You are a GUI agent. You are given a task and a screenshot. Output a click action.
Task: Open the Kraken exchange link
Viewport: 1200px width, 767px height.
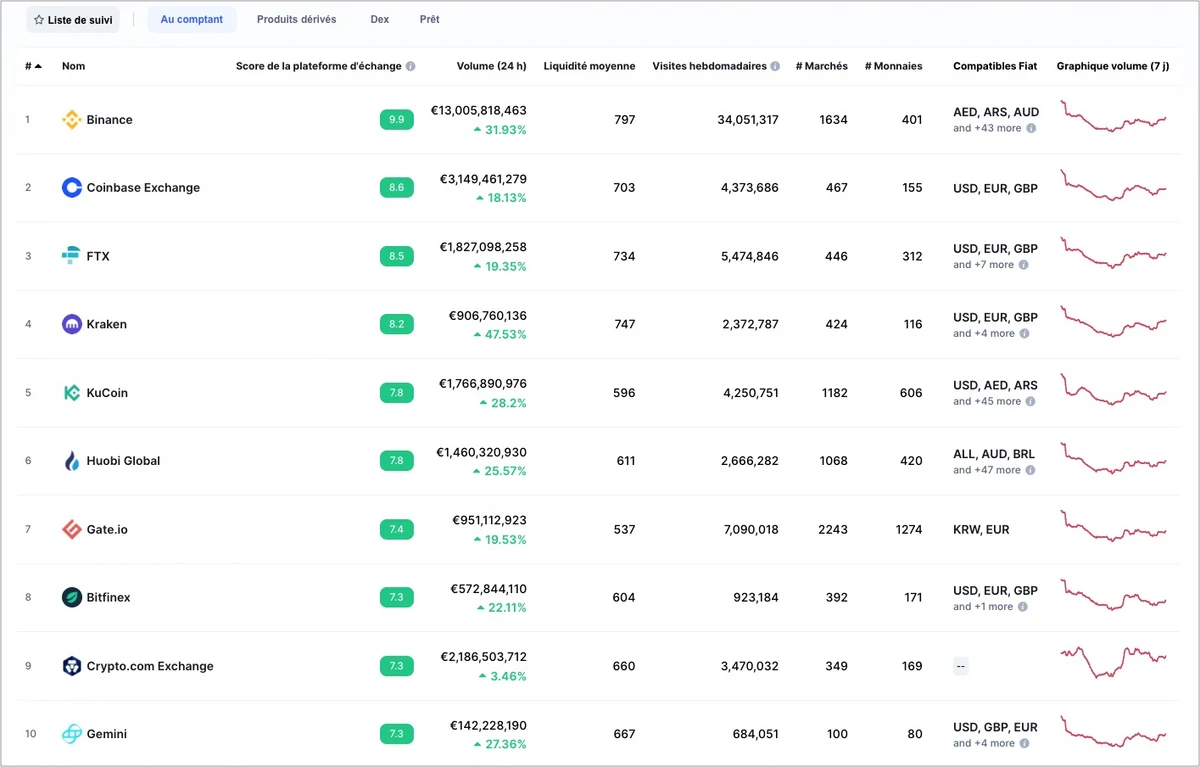coord(106,324)
